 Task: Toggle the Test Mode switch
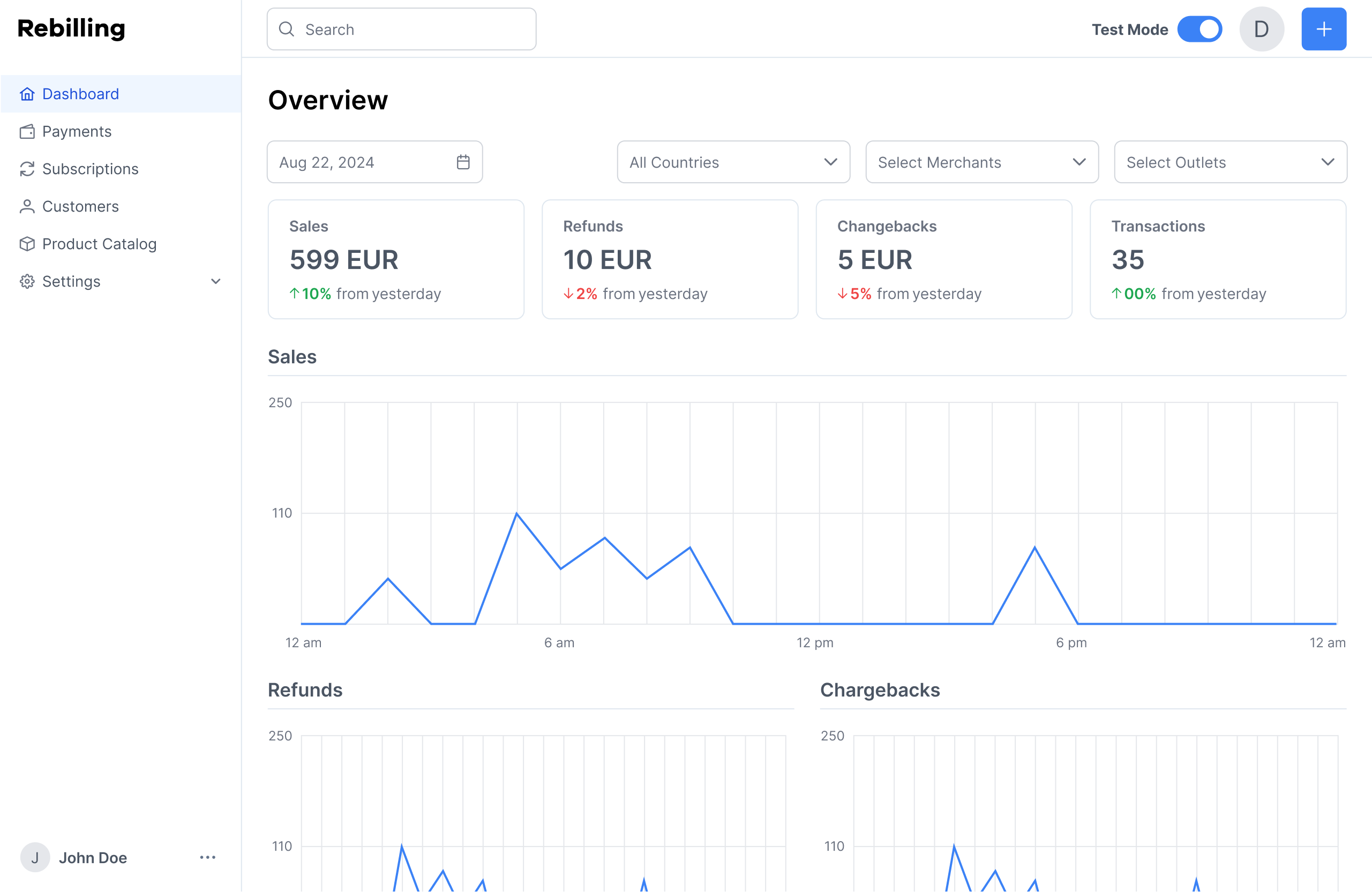[x=1199, y=29]
